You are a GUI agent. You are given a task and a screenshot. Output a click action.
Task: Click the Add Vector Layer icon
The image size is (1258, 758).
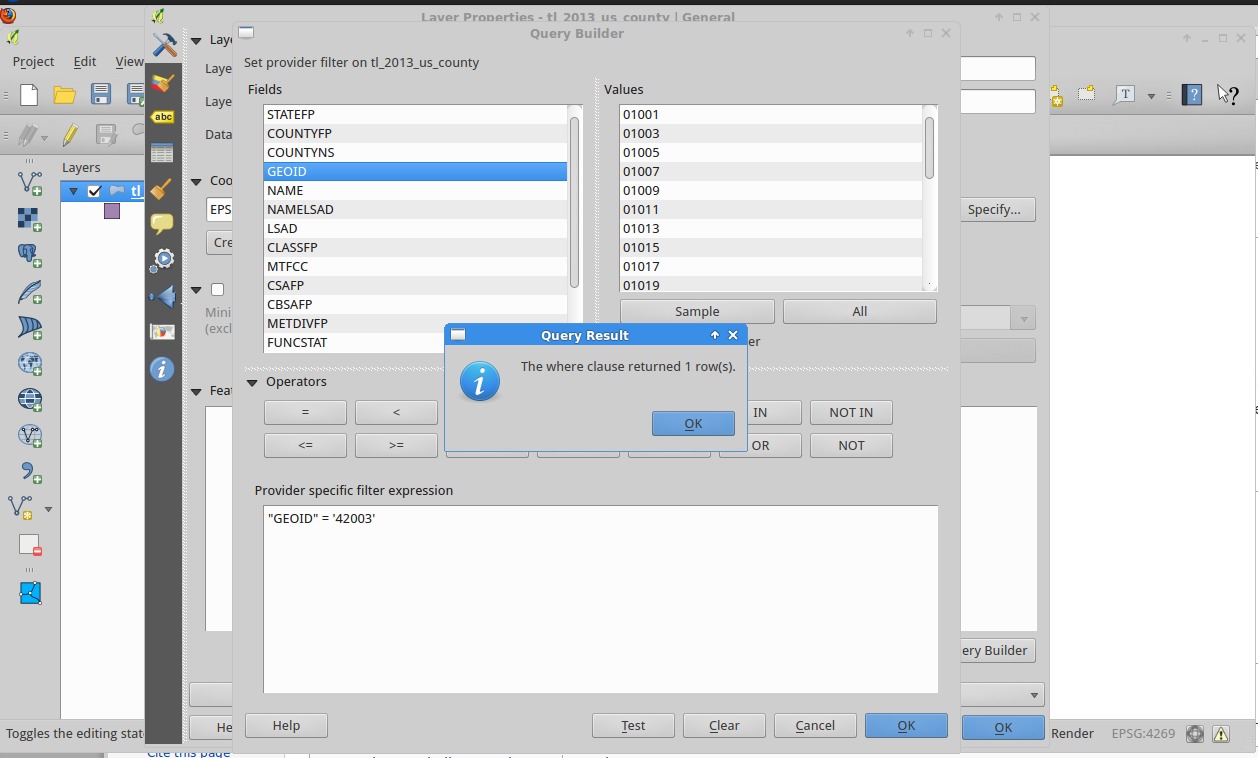pos(30,183)
